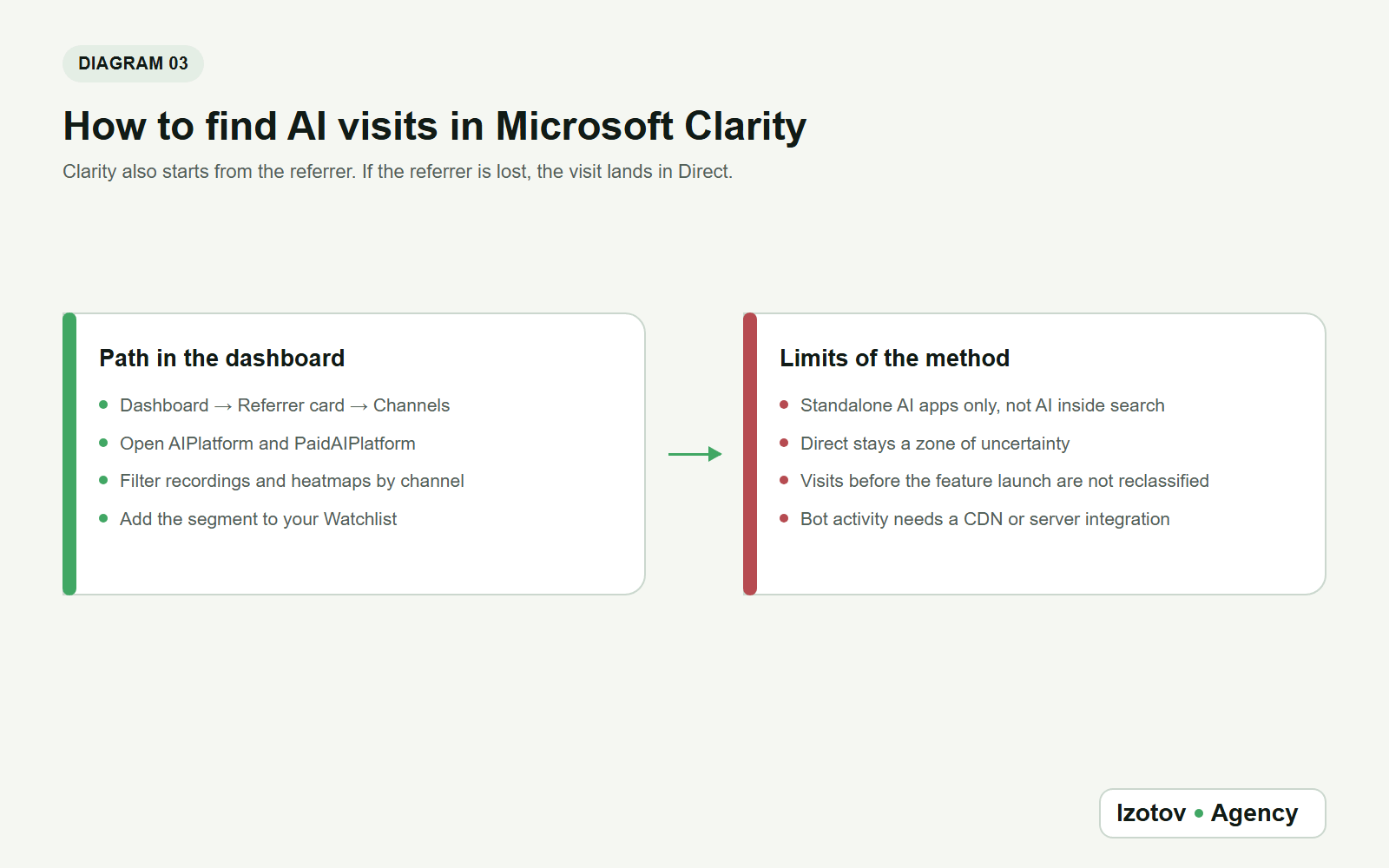Select "Open AIPlatform and PaidAIPlatform" bullet
This screenshot has width=1389, height=868.
[x=267, y=444]
